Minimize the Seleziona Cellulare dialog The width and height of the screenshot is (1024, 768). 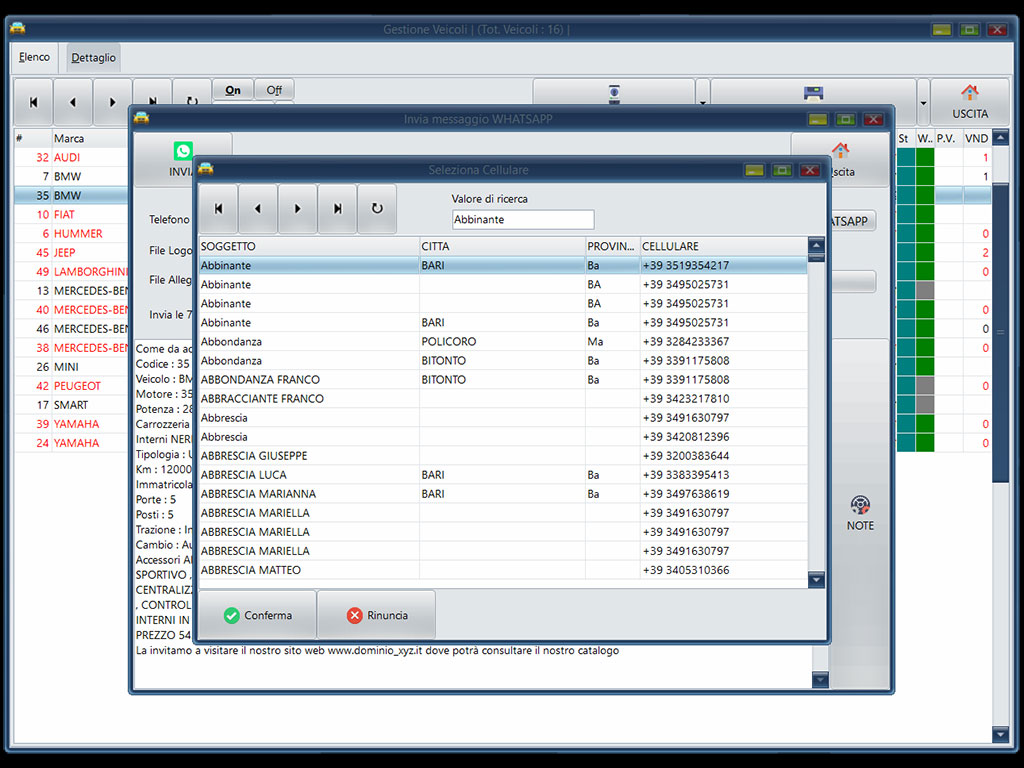[754, 170]
